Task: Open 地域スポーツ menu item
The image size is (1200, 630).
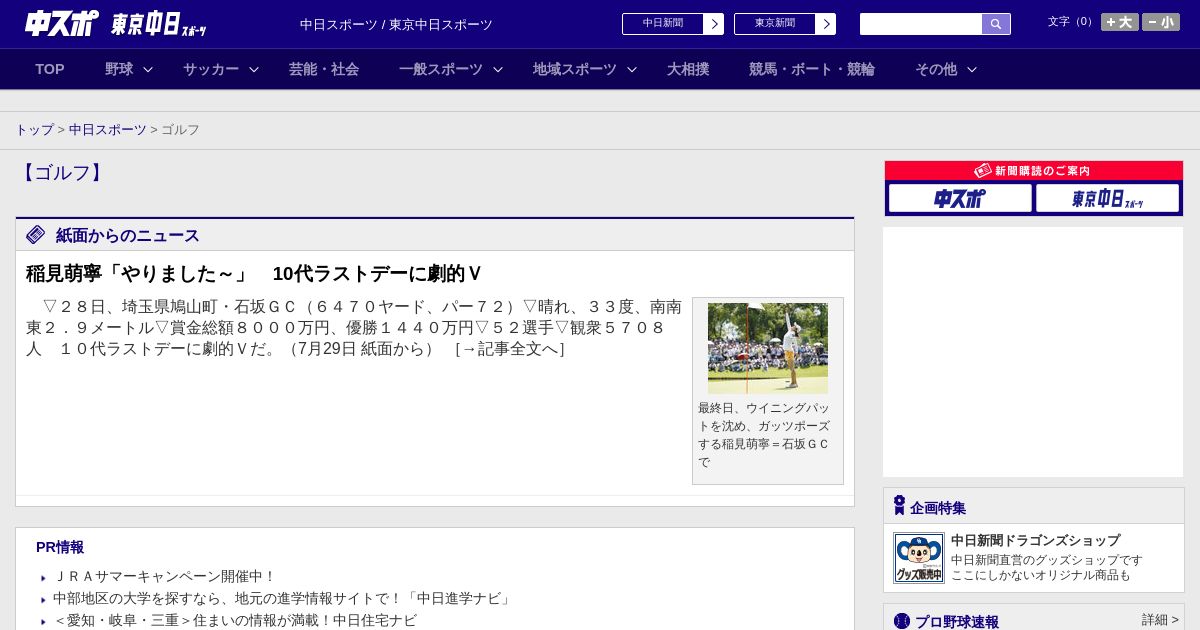Action: [x=575, y=69]
